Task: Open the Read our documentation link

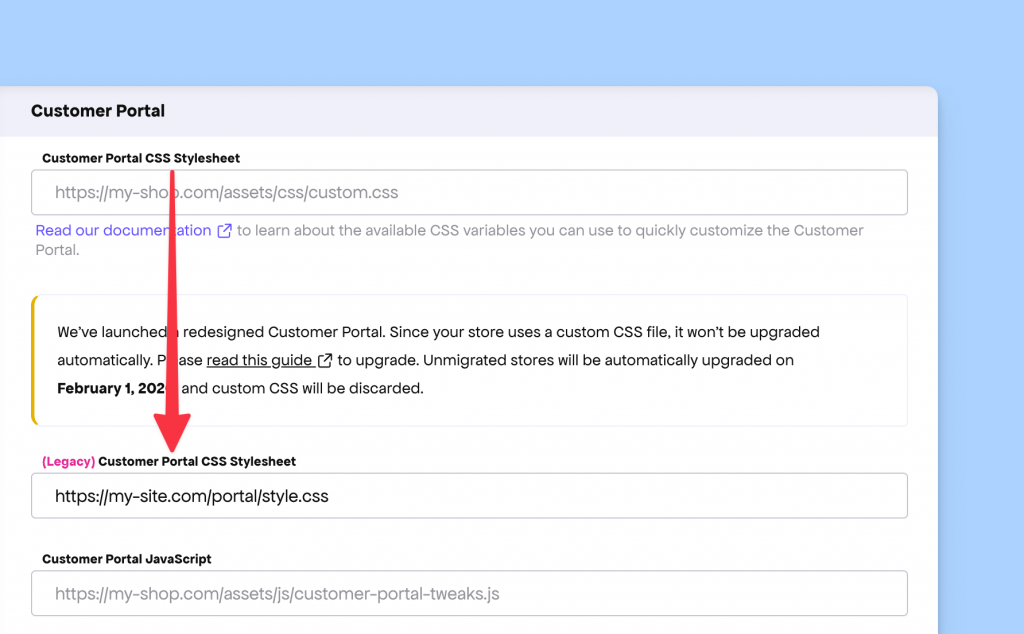Action: (x=123, y=231)
